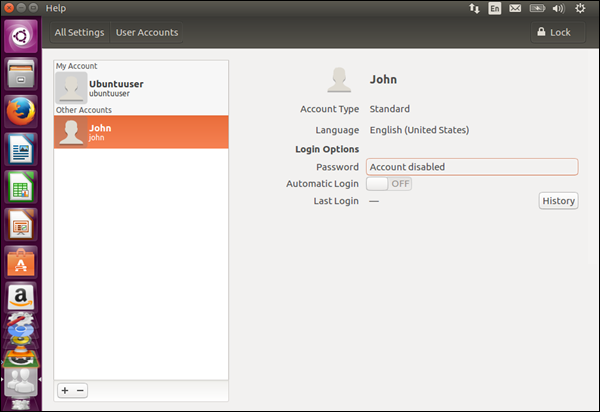Launch Firefox web browser
This screenshot has height=412, width=600.
click(20, 111)
